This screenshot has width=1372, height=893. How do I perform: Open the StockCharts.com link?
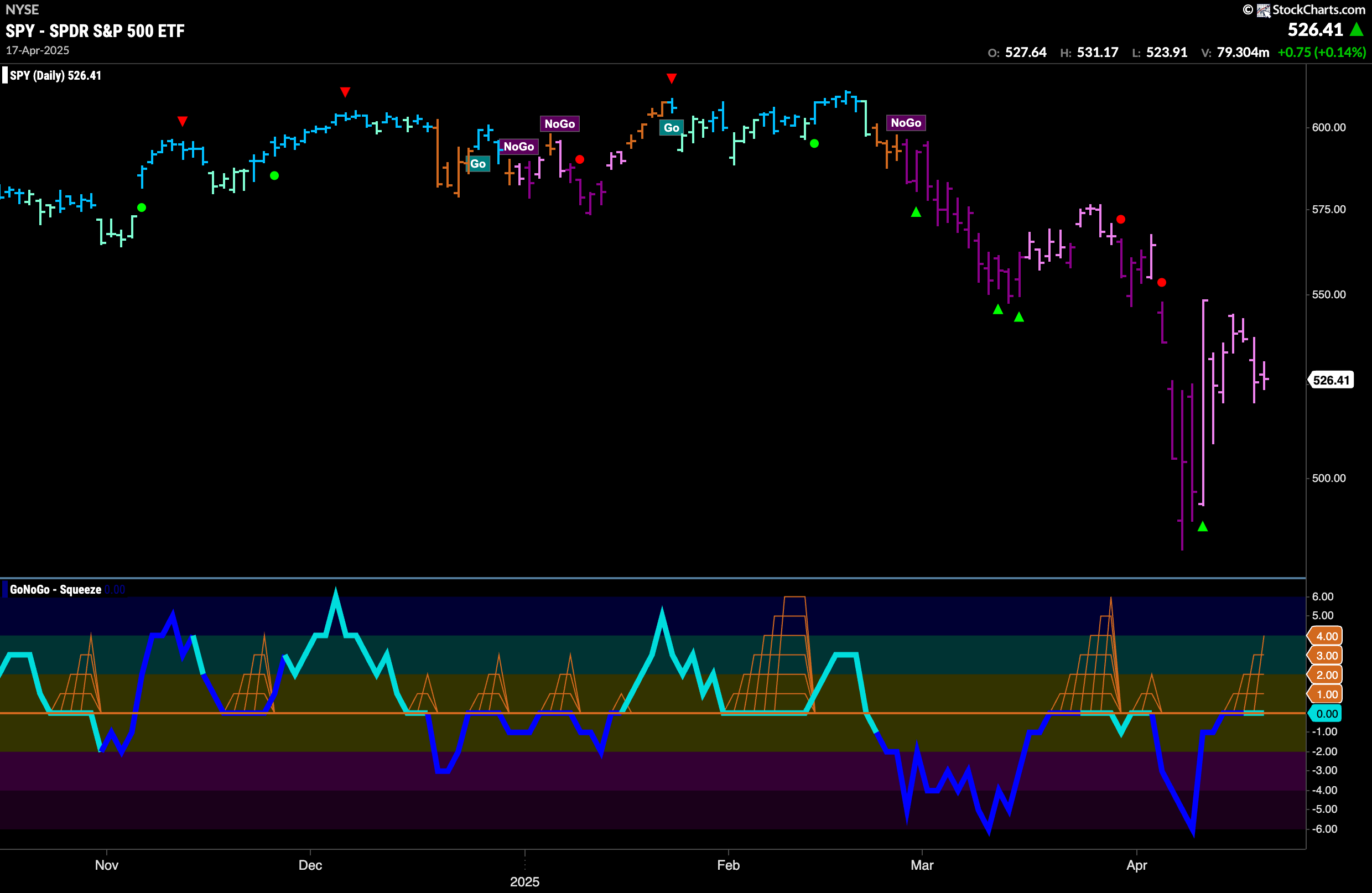tap(1318, 10)
